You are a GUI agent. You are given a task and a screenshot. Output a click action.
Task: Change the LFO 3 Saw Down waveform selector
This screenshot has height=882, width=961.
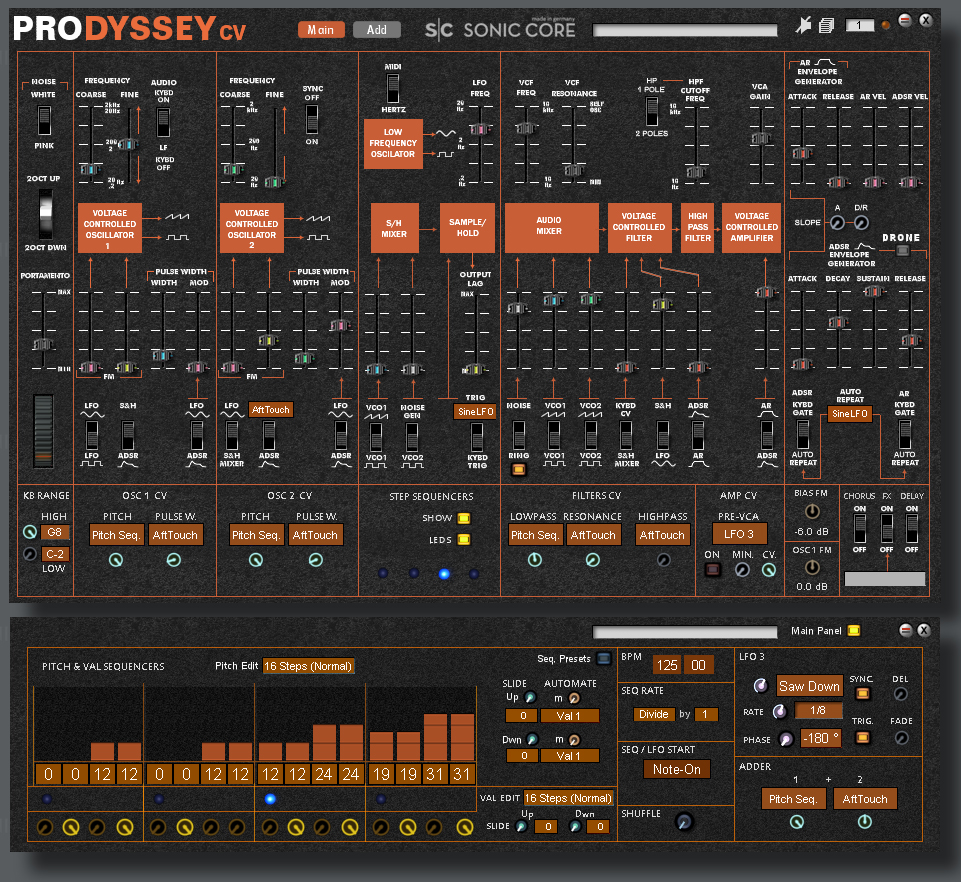[809, 686]
